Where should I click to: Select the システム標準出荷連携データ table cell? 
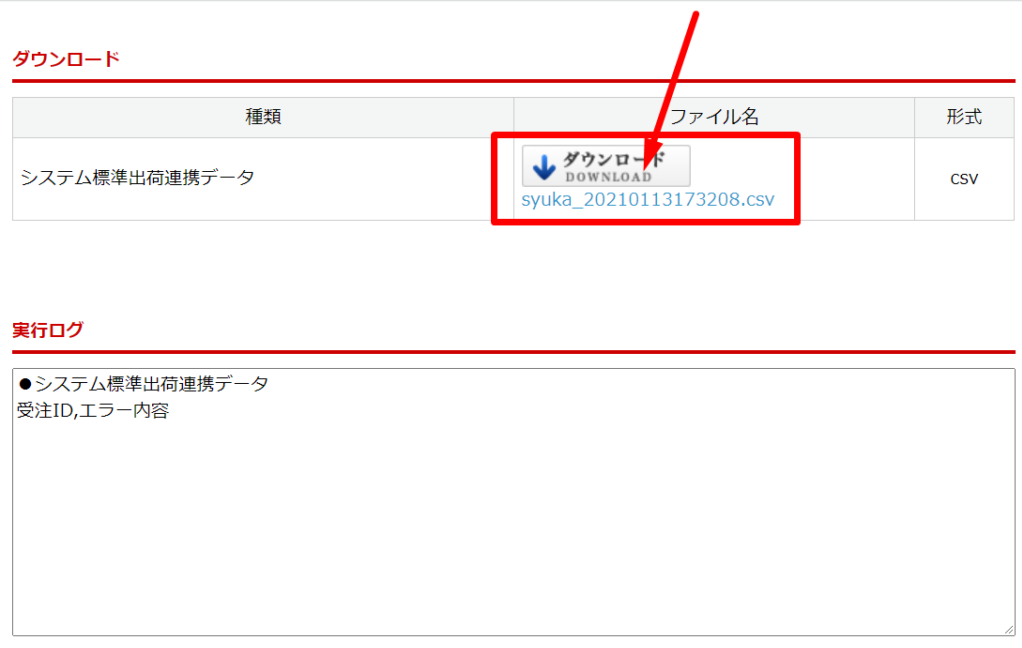coord(263,179)
